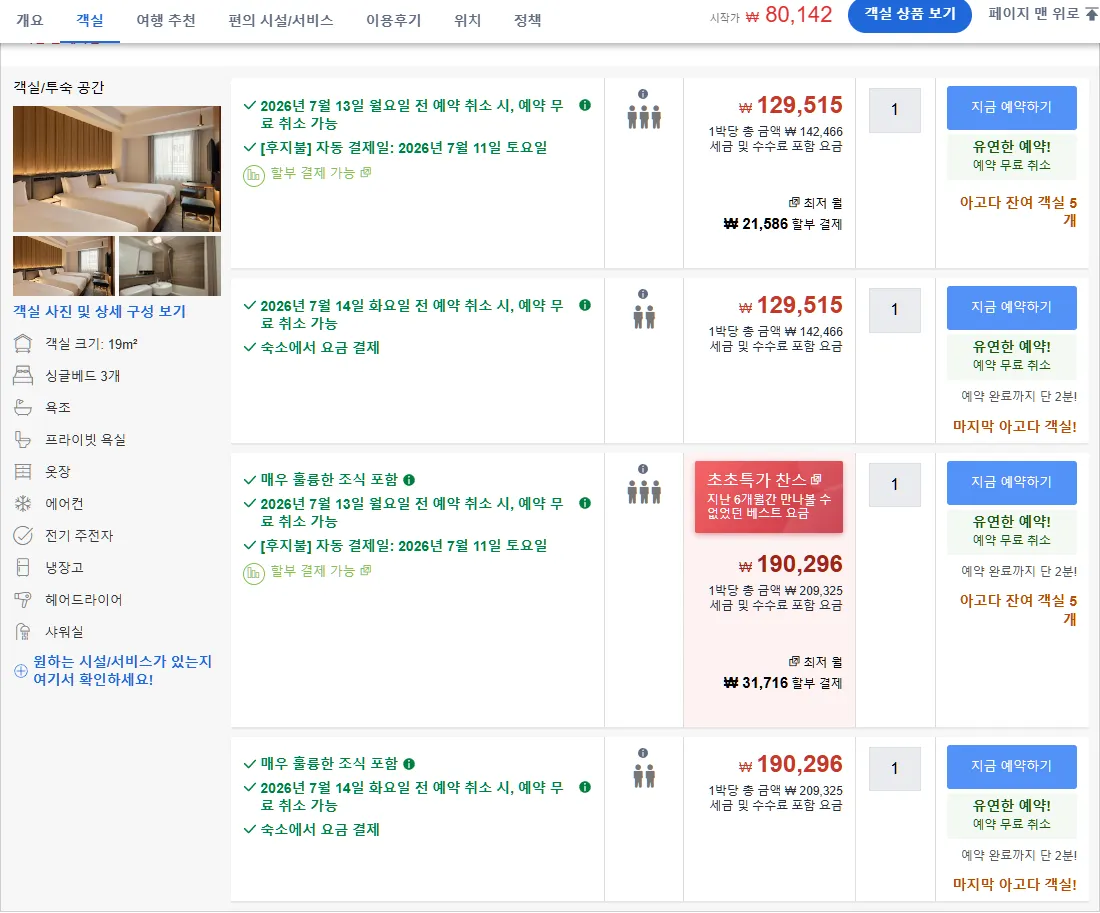Click 지금 예약하기 for the first room offer
This screenshot has height=913, width=1100.
[x=1011, y=107]
